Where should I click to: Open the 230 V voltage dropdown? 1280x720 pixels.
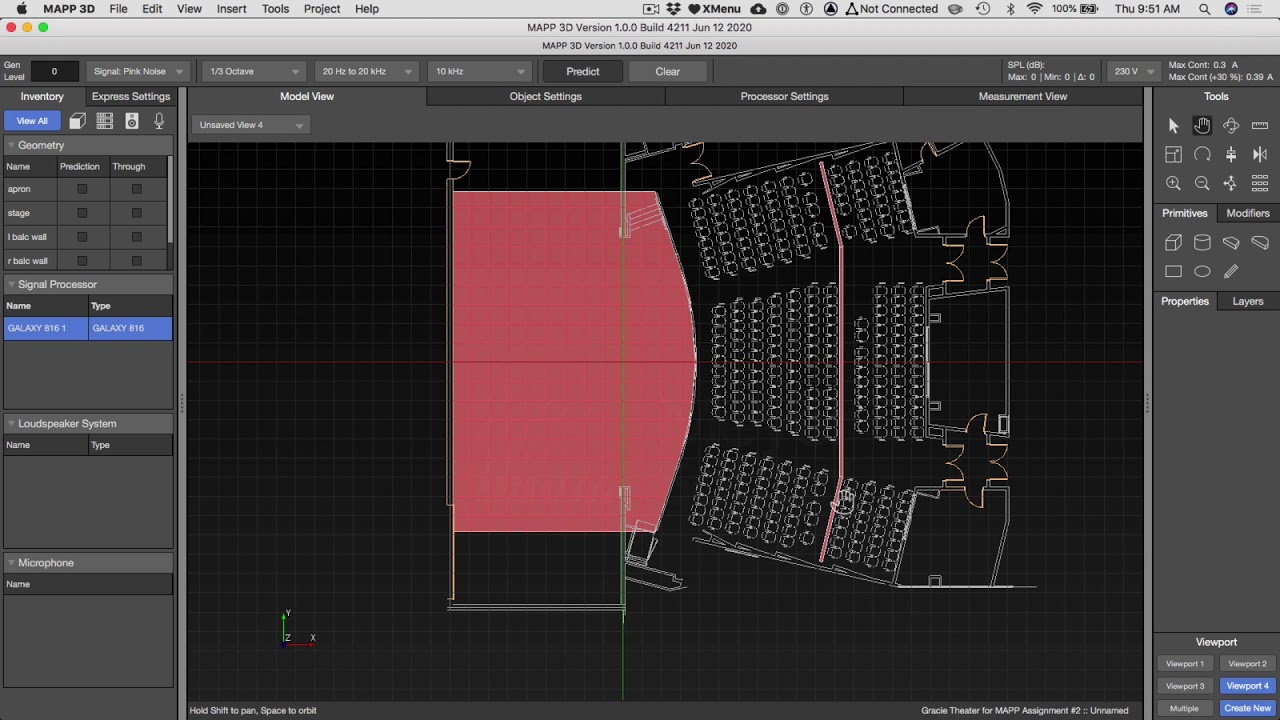click(x=1135, y=71)
